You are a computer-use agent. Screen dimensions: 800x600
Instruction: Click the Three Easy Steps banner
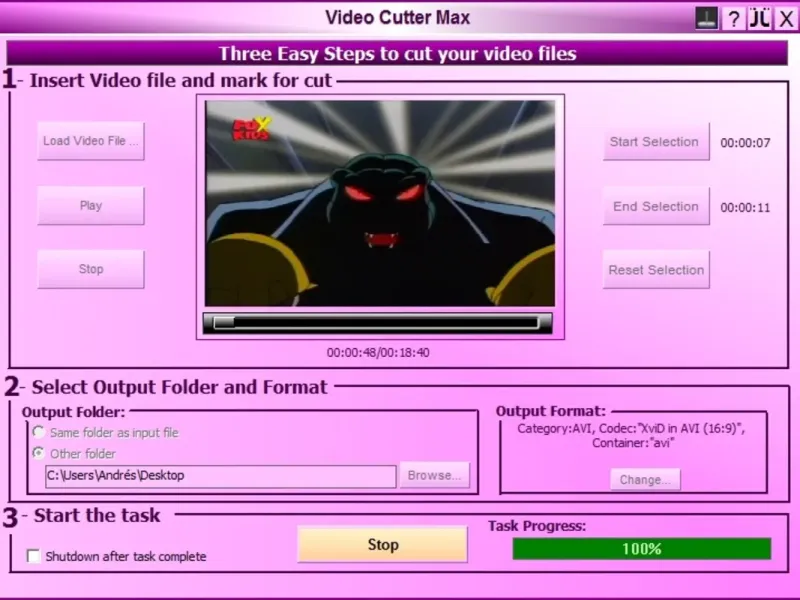click(397, 53)
